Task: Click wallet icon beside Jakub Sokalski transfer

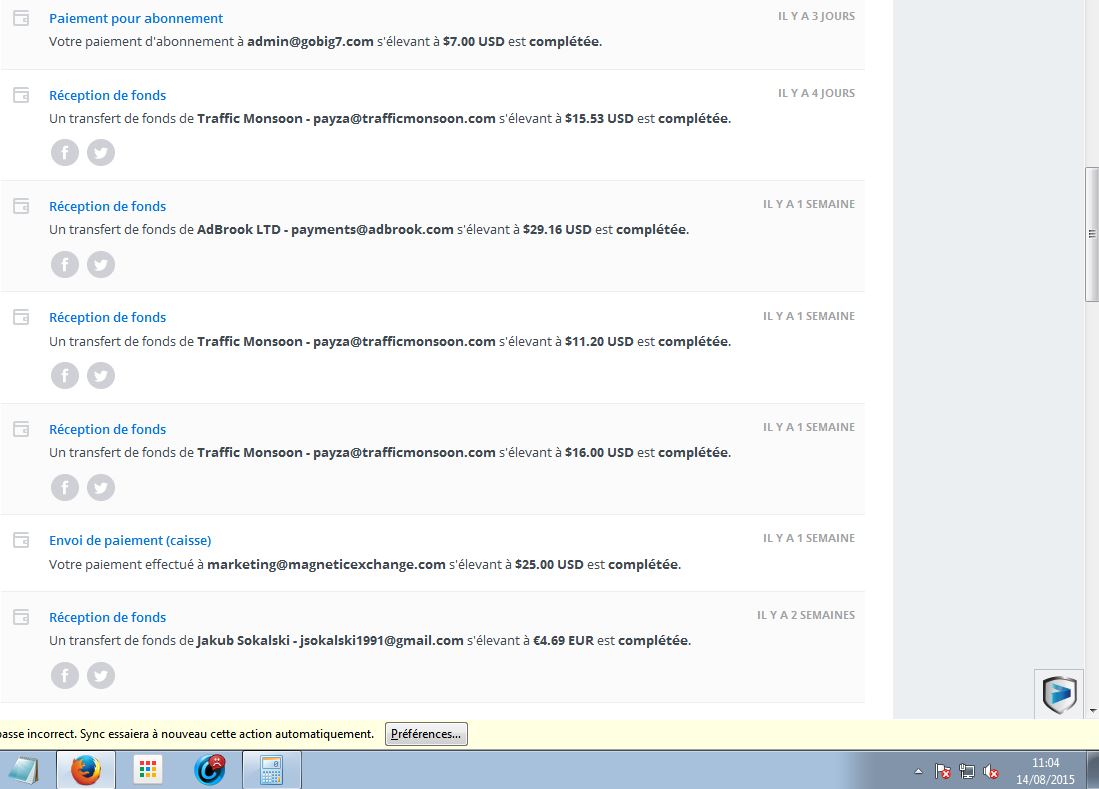Action: pos(22,617)
